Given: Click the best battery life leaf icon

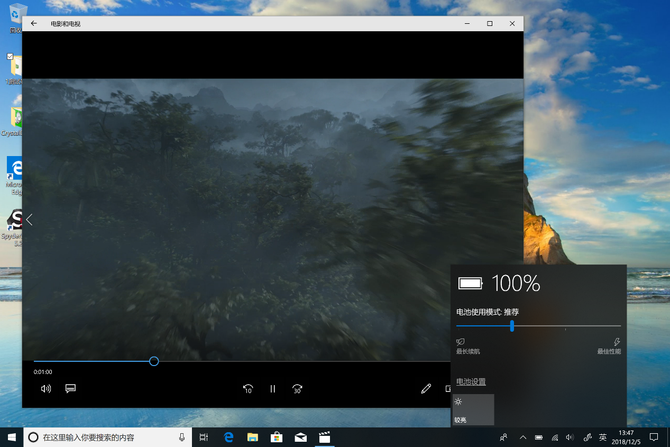Looking at the screenshot, I should pyautogui.click(x=460, y=341).
